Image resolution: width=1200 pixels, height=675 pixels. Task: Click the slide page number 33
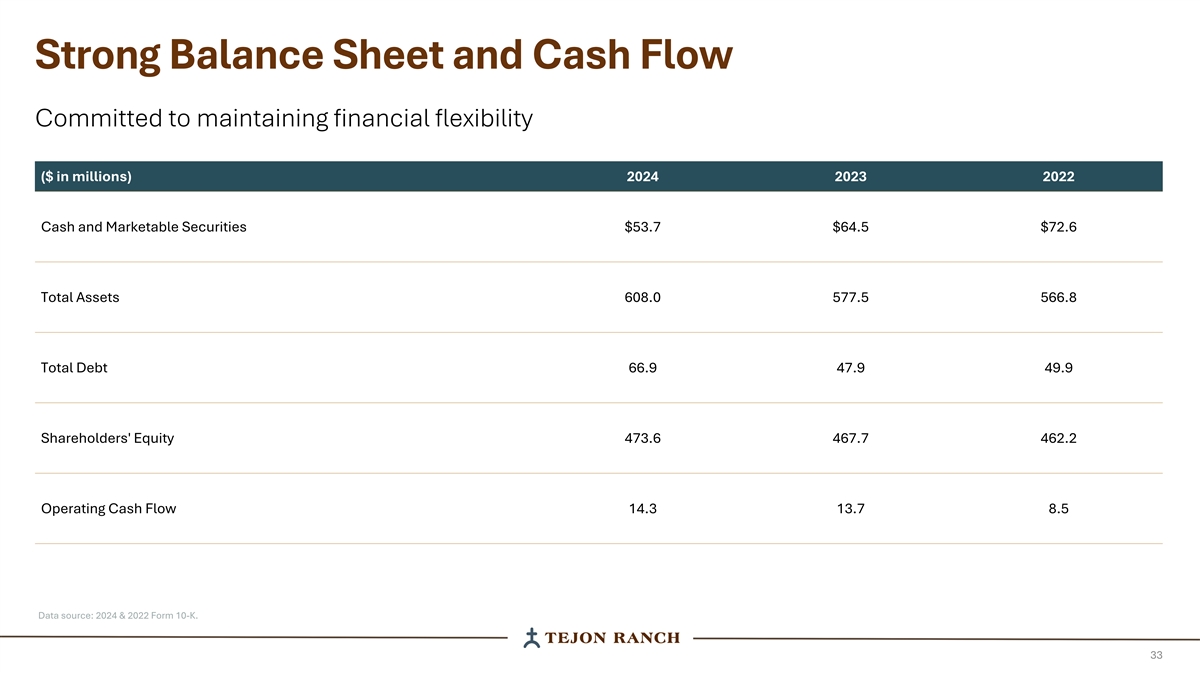(1156, 655)
